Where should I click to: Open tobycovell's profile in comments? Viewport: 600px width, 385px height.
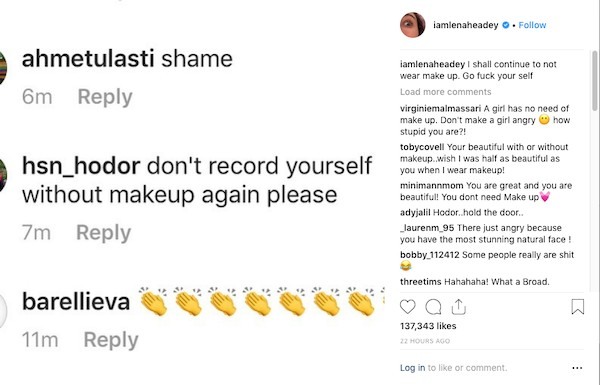[x=422, y=147]
